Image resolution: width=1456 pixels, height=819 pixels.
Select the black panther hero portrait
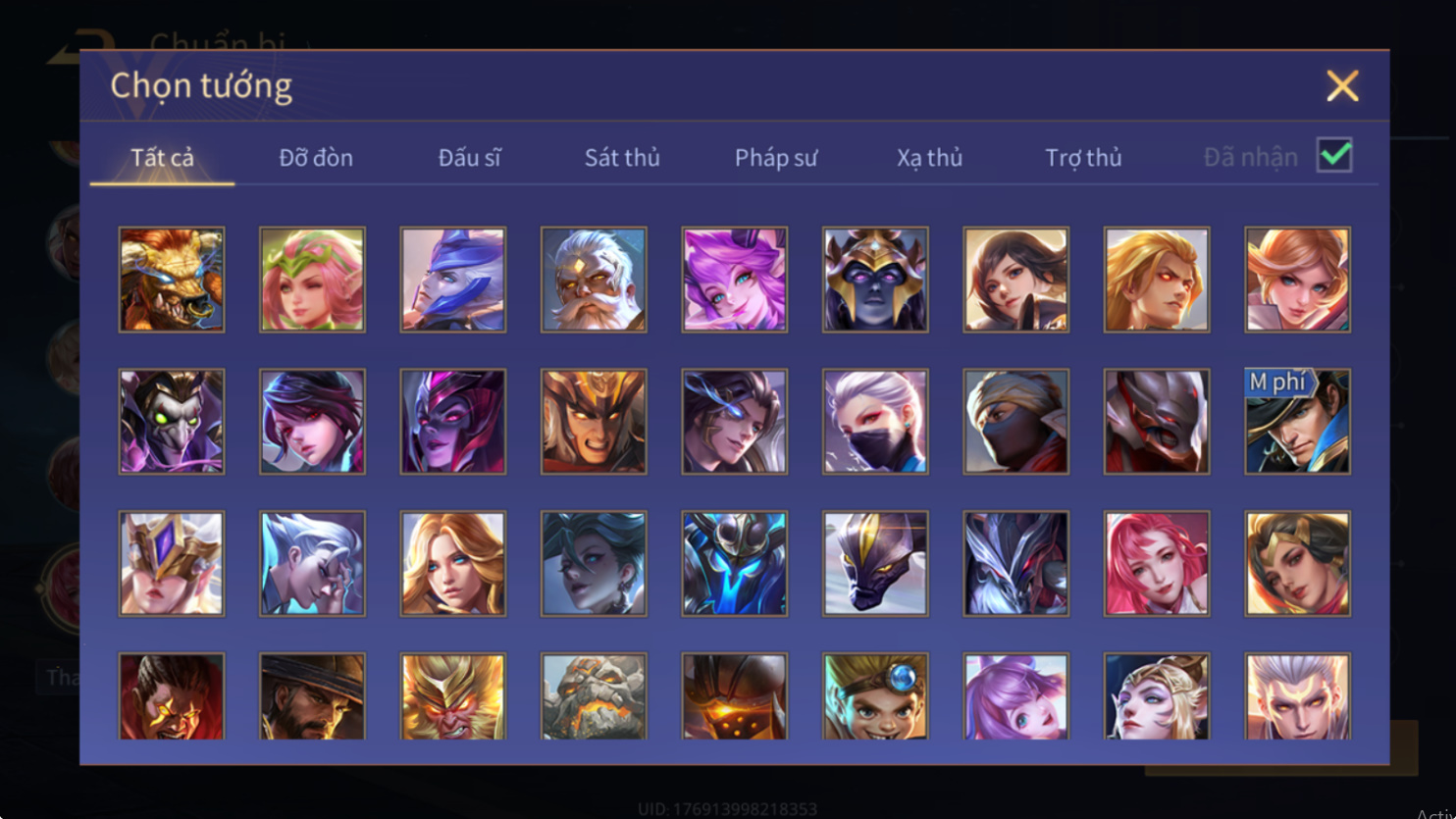pyautogui.click(x=875, y=564)
